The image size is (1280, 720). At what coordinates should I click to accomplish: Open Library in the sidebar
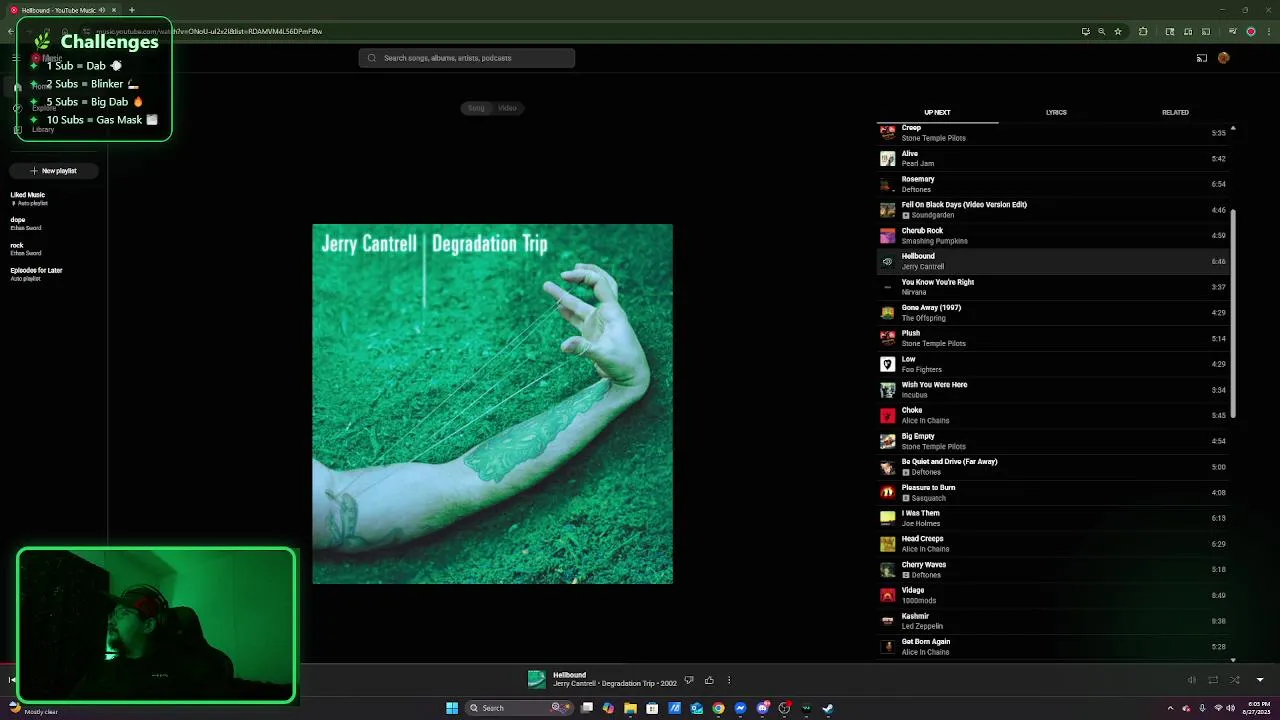(x=43, y=129)
